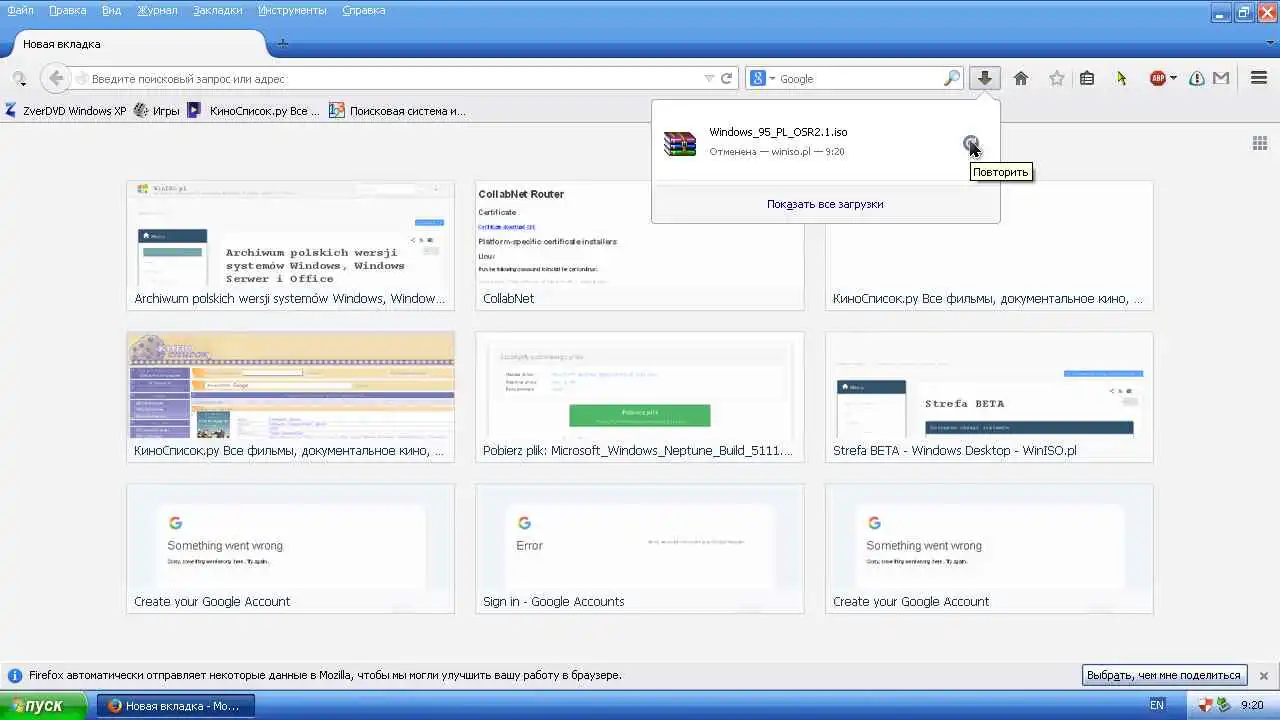1280x720 pixels.
Task: Click the warning triangle extension icon
Action: point(1197,78)
